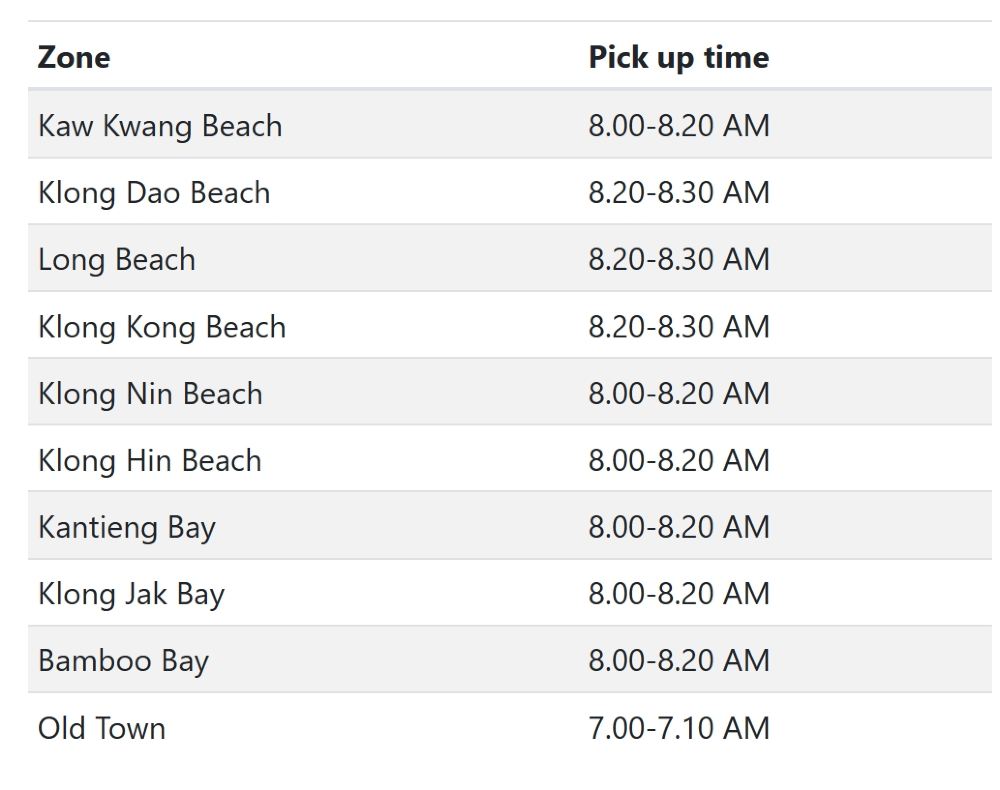Select the Klong Kong Beach zone cell
This screenshot has width=1000, height=790.
[x=162, y=327]
